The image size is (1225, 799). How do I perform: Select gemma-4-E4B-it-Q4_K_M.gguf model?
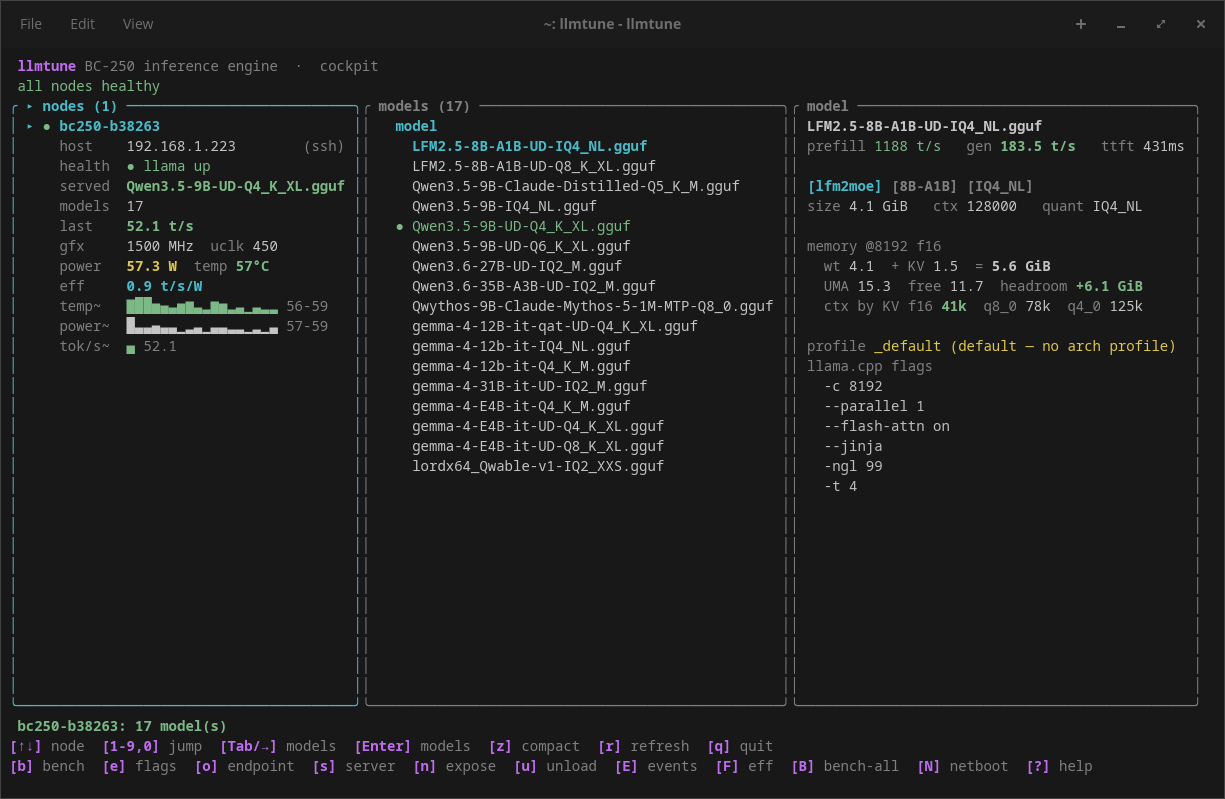point(522,406)
